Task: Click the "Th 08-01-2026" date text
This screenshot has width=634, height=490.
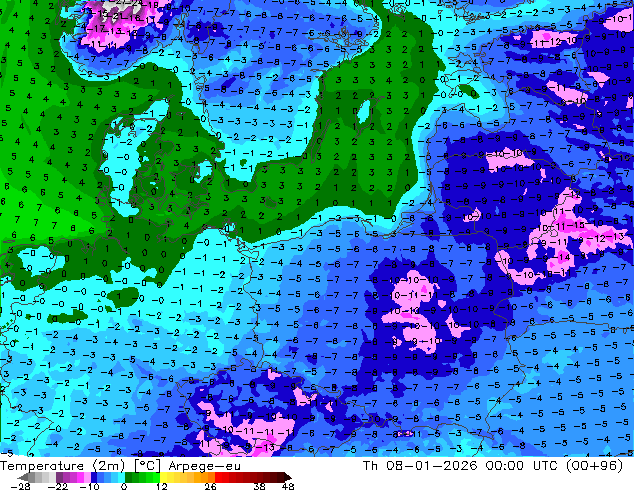Action: pyautogui.click(x=420, y=466)
